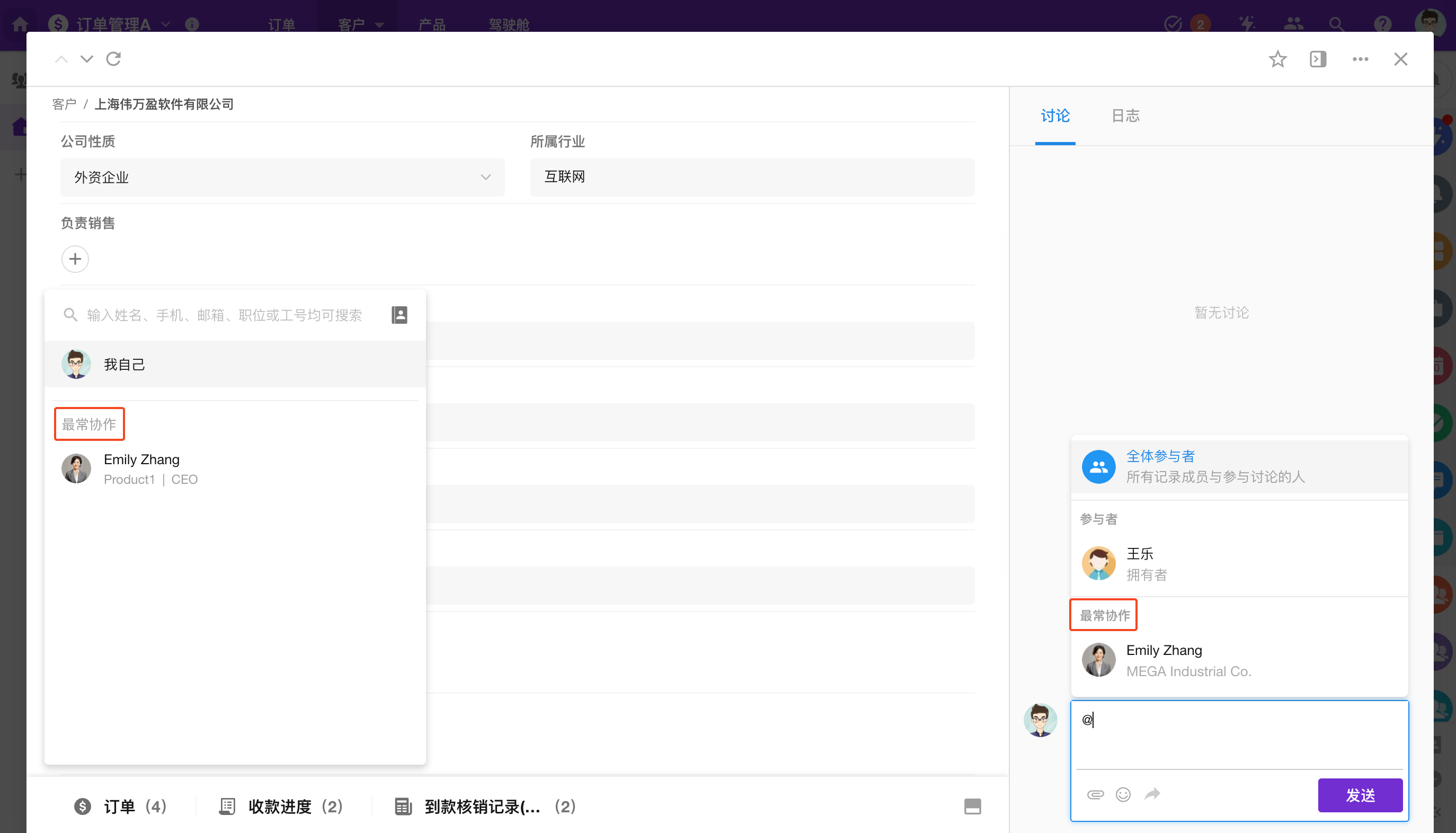Open the app info icon
The height and width of the screenshot is (833, 1456).
pos(192,24)
